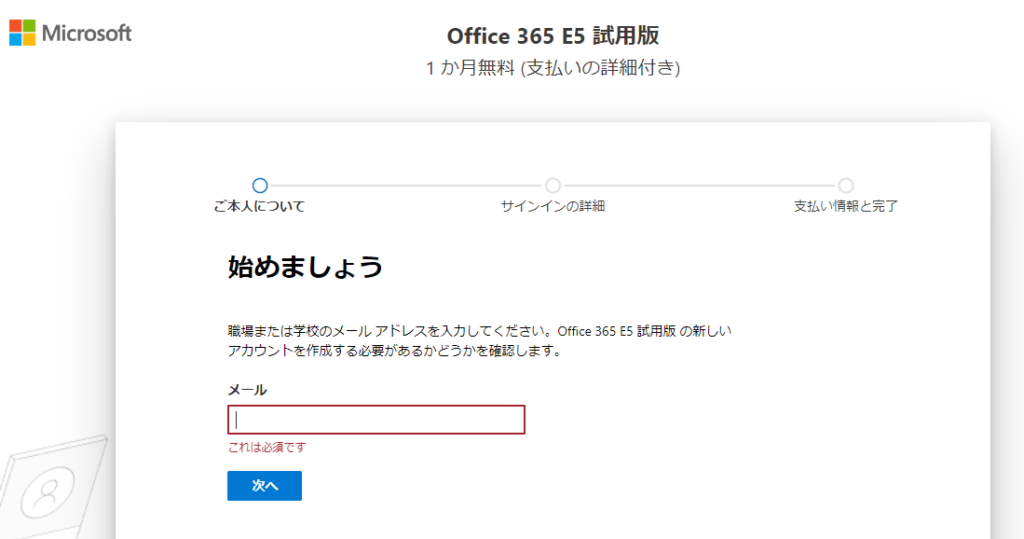This screenshot has height=539, width=1024.
Task: Click the 支払い情報と完了 step label
Action: point(846,206)
